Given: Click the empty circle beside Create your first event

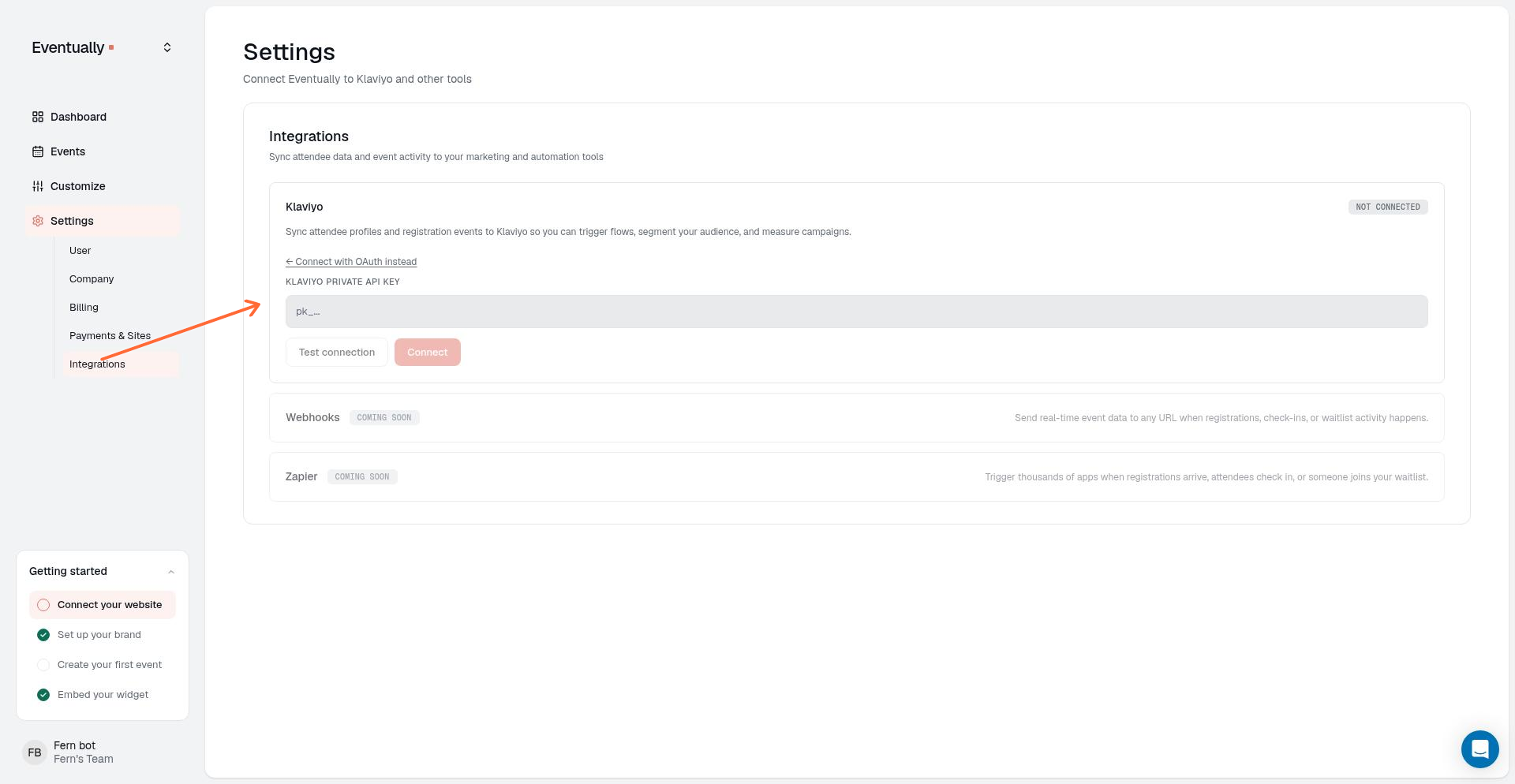Looking at the screenshot, I should tap(43, 665).
